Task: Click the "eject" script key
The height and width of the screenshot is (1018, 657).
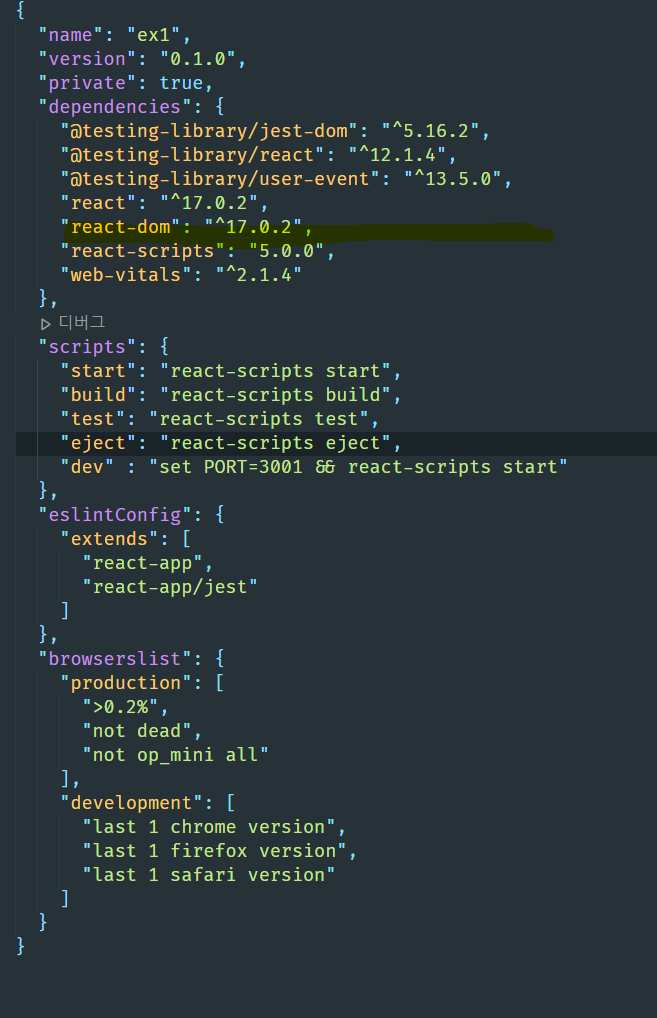Action: [x=99, y=443]
